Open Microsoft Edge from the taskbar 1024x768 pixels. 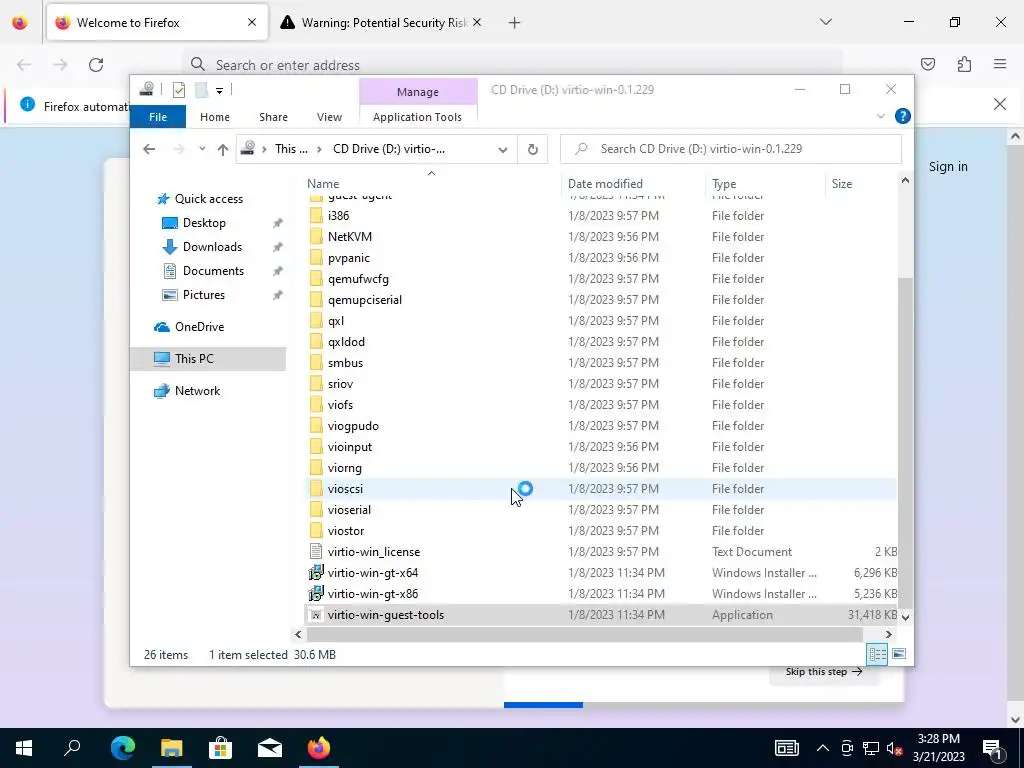[x=123, y=748]
